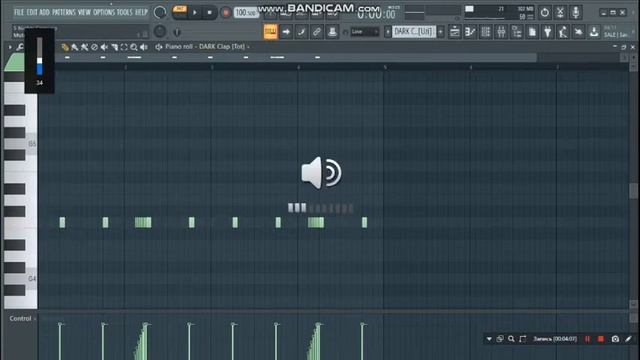Expand the Bandicam dropdown triangle
The image size is (640, 360).
489,339
